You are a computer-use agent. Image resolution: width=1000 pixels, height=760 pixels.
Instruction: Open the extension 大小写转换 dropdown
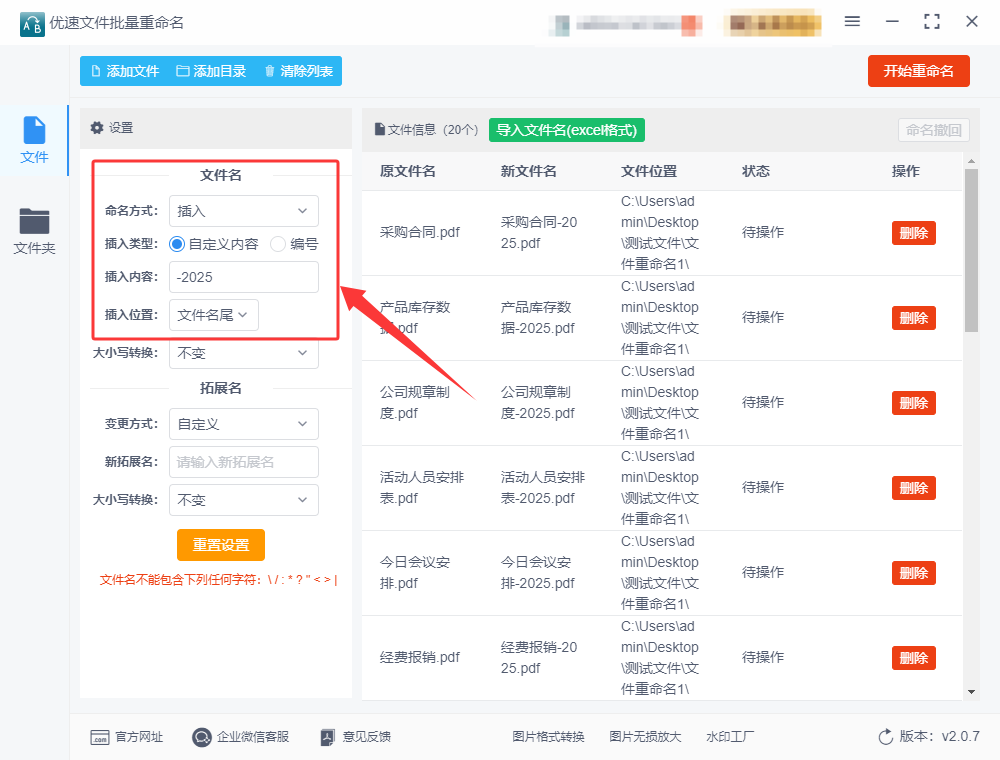coord(244,500)
